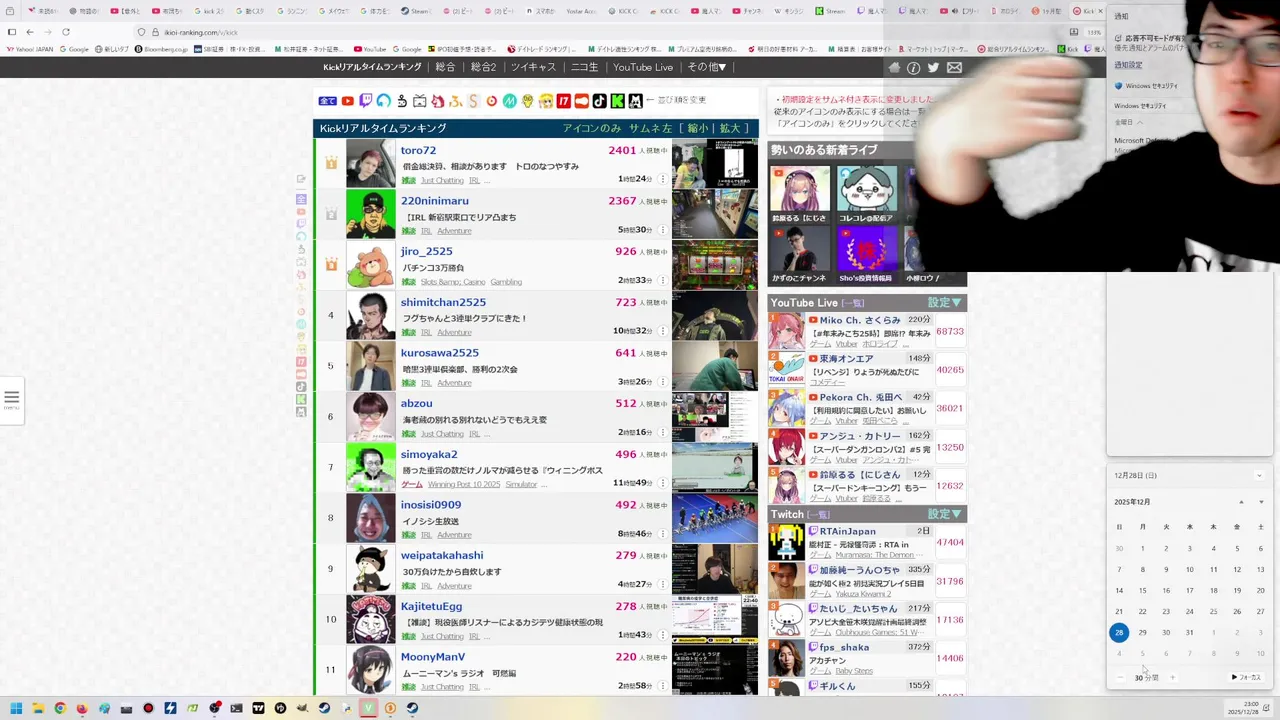Open the hamburger menu on the left edge
The image size is (1280, 720).
pos(12,398)
